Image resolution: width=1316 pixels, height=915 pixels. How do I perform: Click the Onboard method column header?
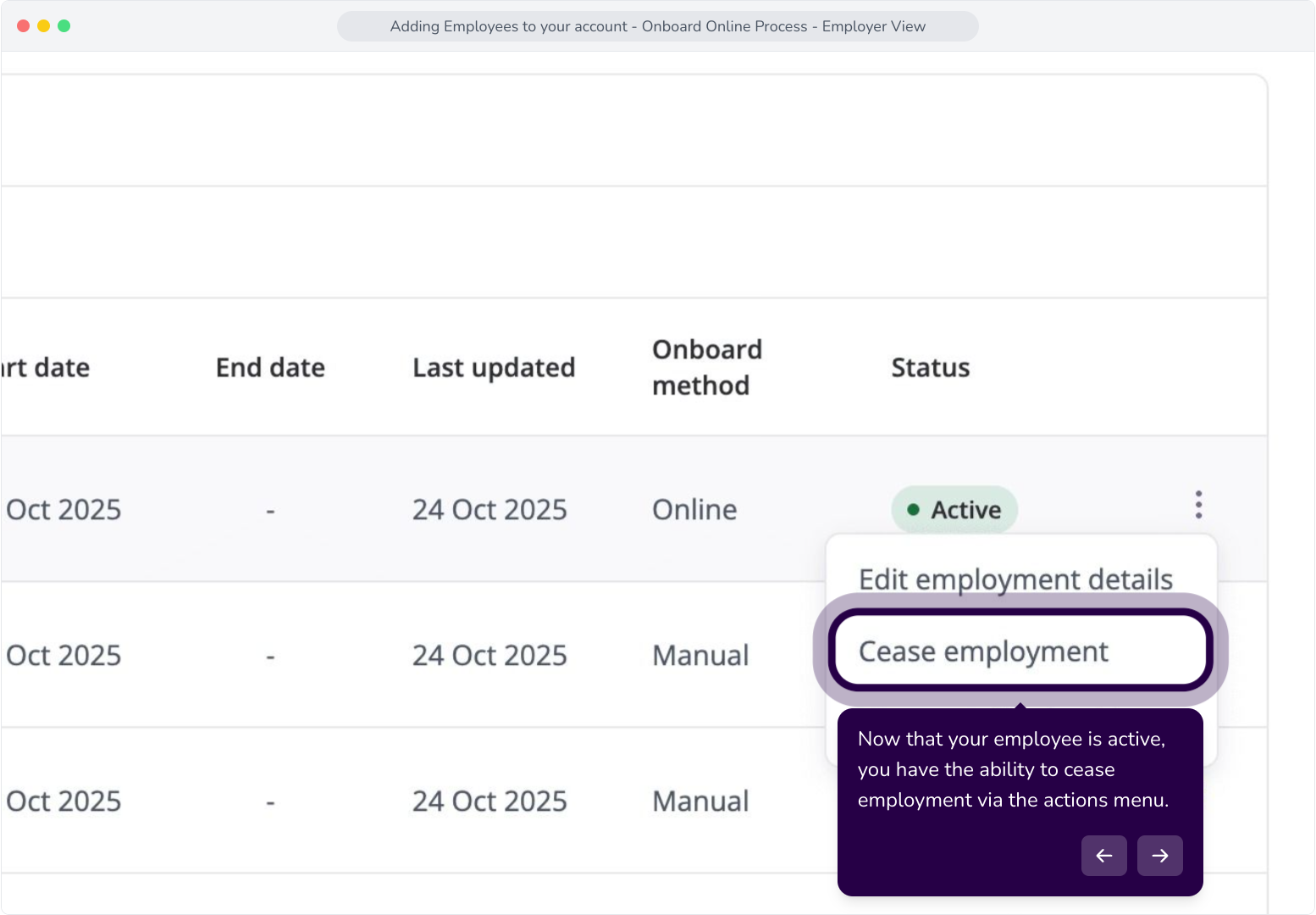(707, 367)
